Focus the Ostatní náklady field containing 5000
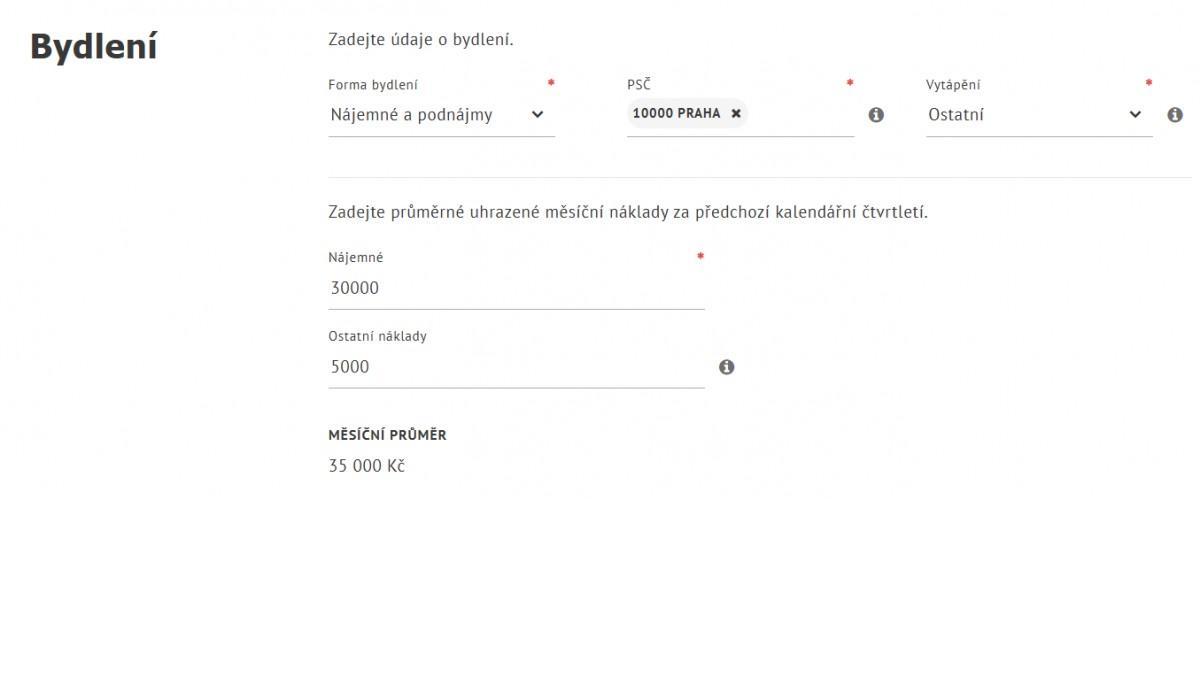1200x700 pixels. tap(516, 367)
